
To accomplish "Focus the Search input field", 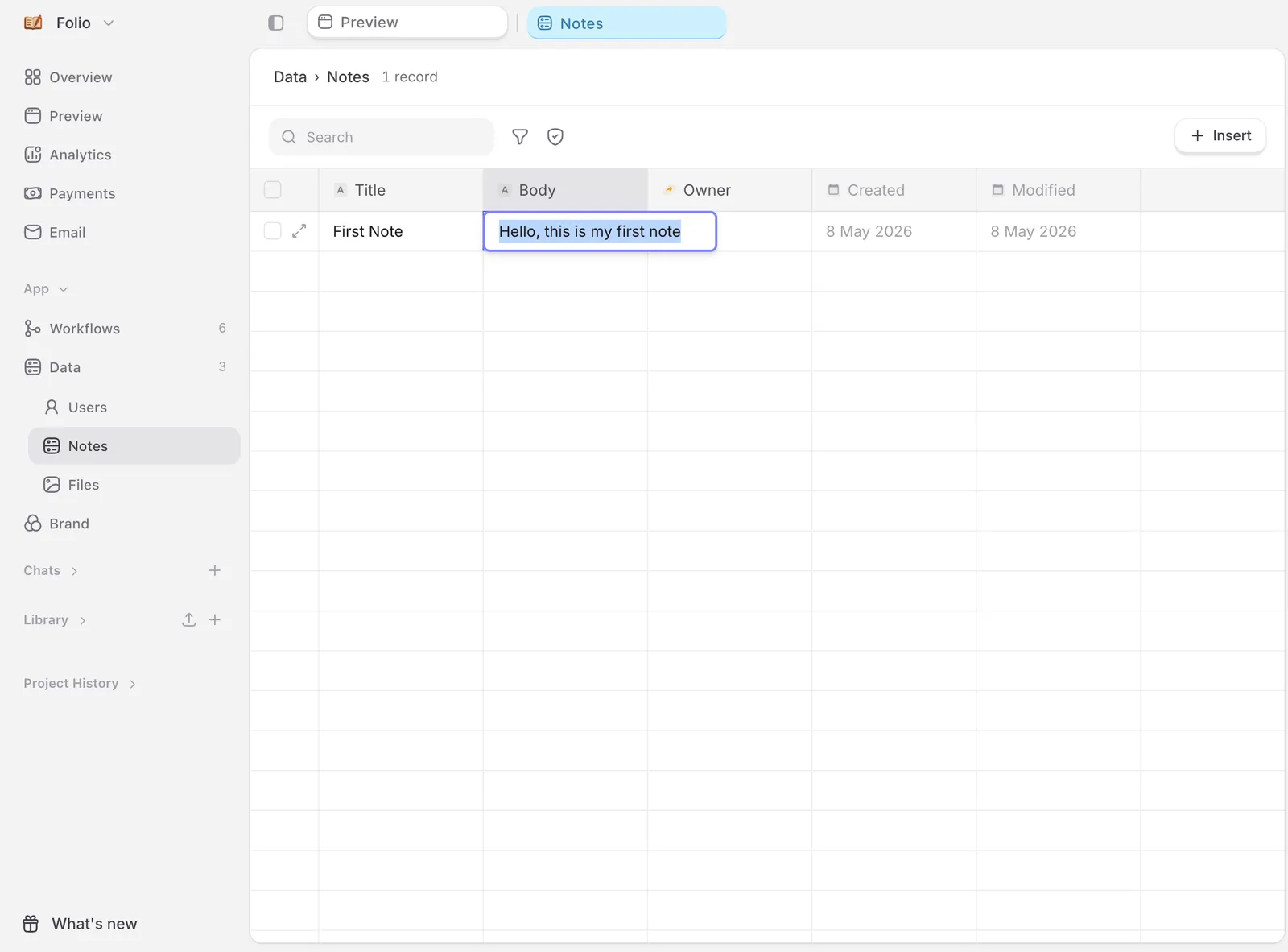I will pyautogui.click(x=382, y=137).
